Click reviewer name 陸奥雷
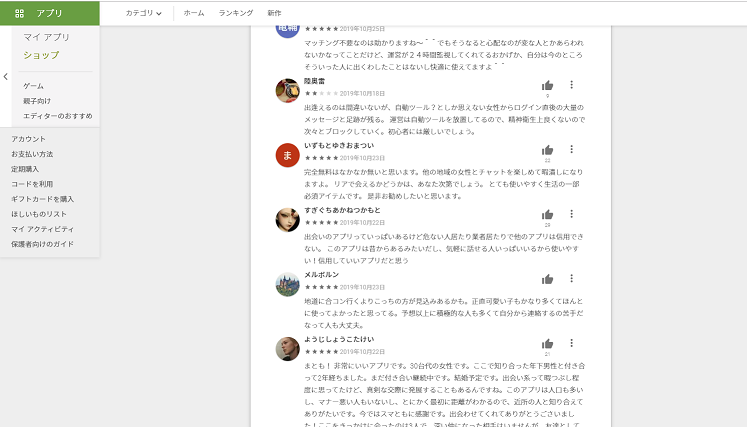Image resolution: width=747 pixels, height=427 pixels. point(314,81)
